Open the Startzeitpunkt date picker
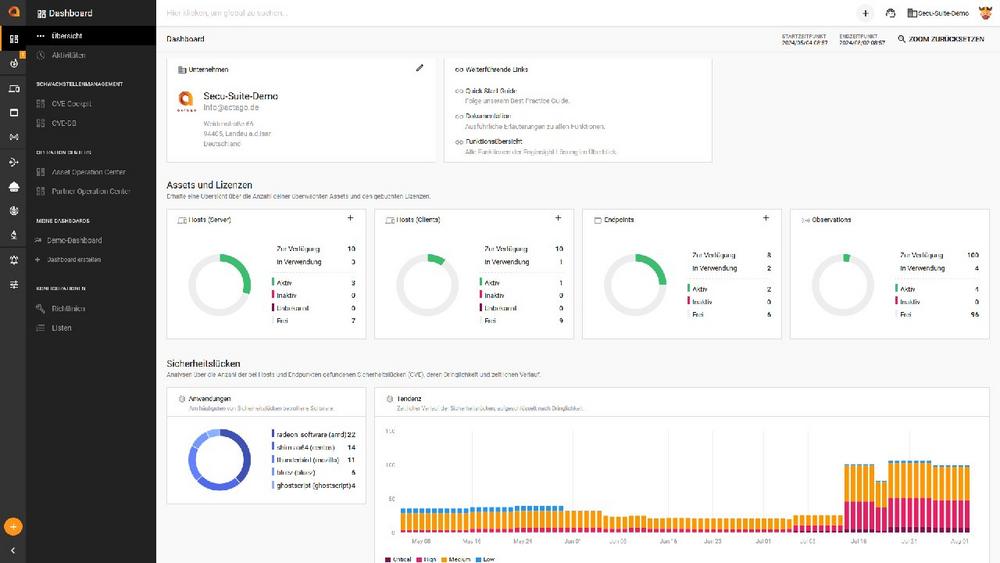The width and height of the screenshot is (1000, 563). pyautogui.click(x=804, y=40)
